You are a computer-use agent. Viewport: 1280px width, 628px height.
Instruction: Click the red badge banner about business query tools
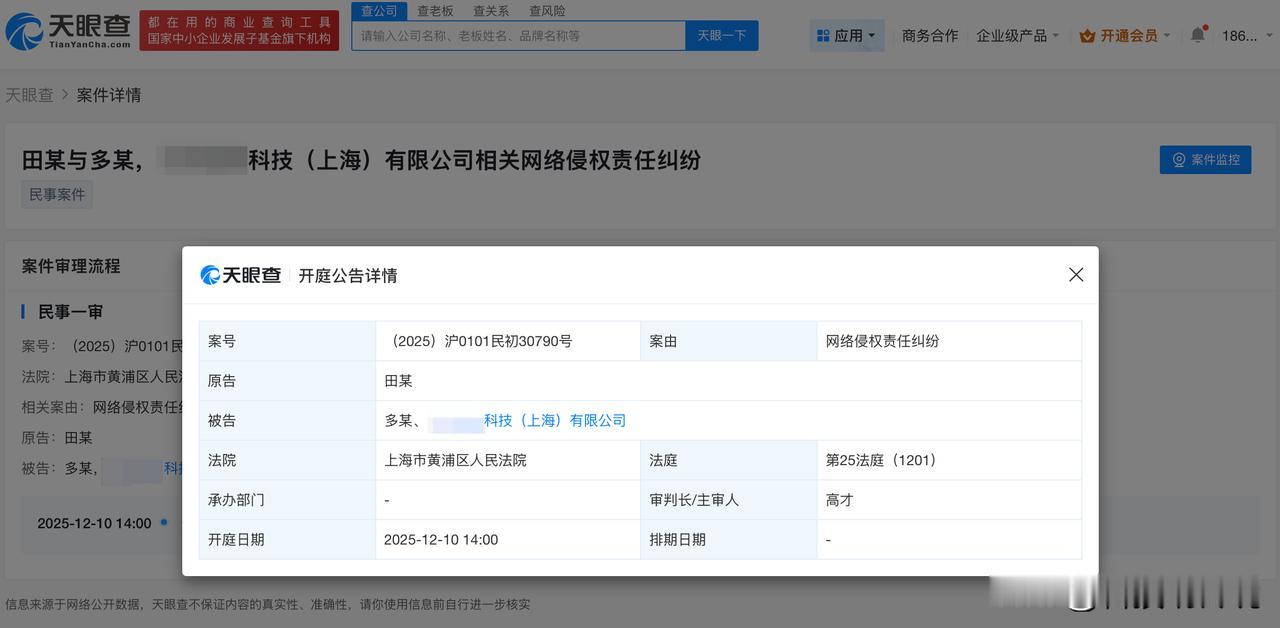pyautogui.click(x=239, y=30)
